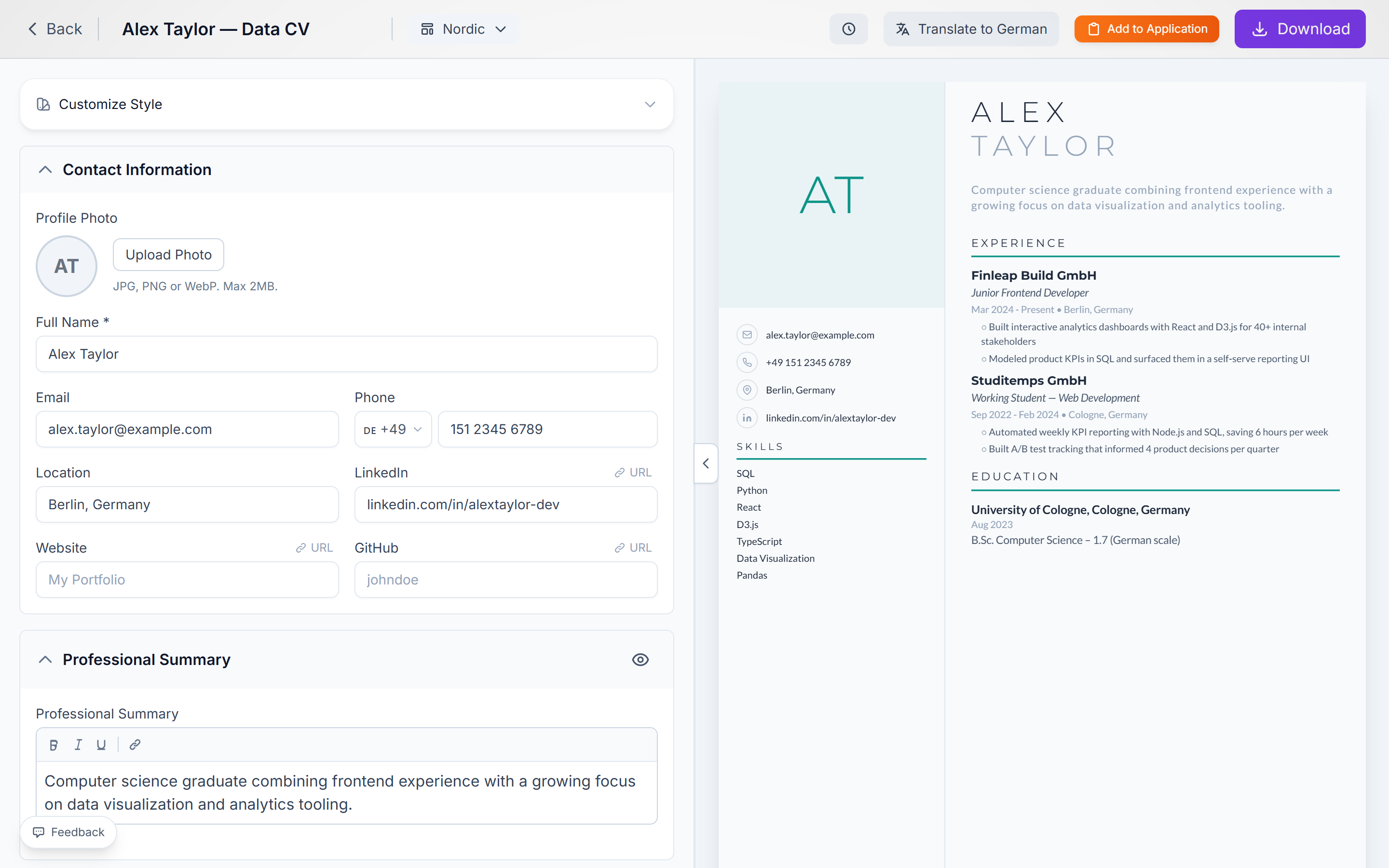
Task: Click the Bold formatting icon
Action: 54,745
